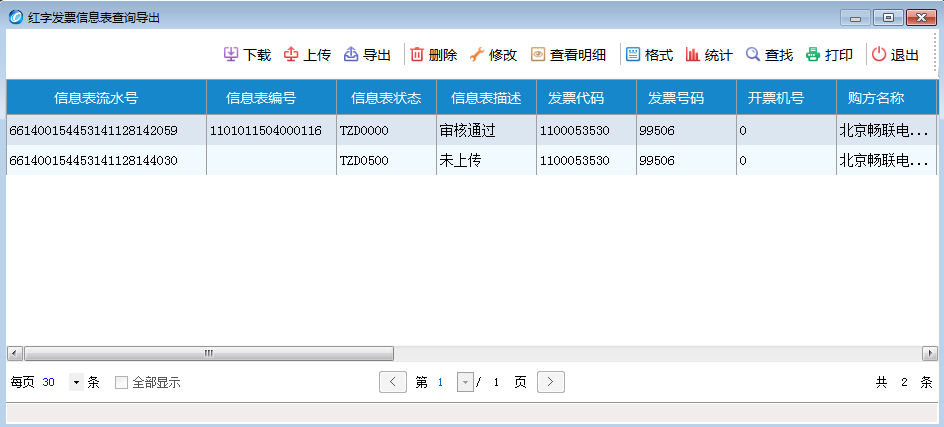Click the 格式 format icon
This screenshot has width=944, height=427.
pyautogui.click(x=633, y=55)
